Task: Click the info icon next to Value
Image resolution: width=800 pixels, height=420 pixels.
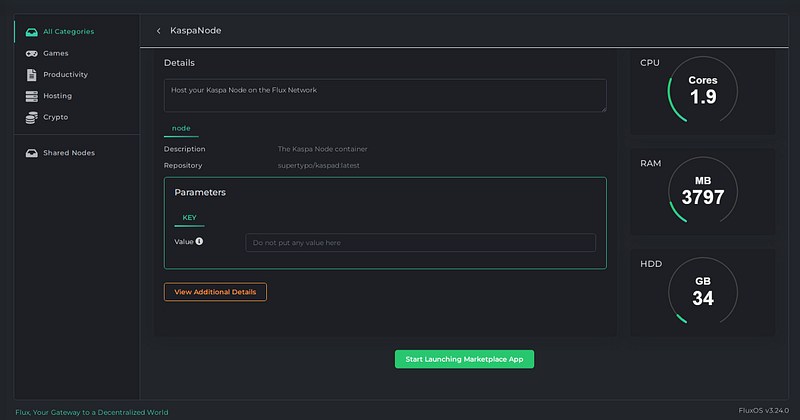Action: tap(199, 241)
